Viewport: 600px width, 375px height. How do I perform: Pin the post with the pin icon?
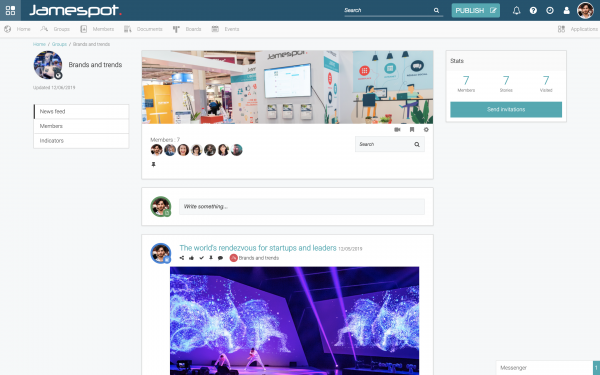point(211,258)
